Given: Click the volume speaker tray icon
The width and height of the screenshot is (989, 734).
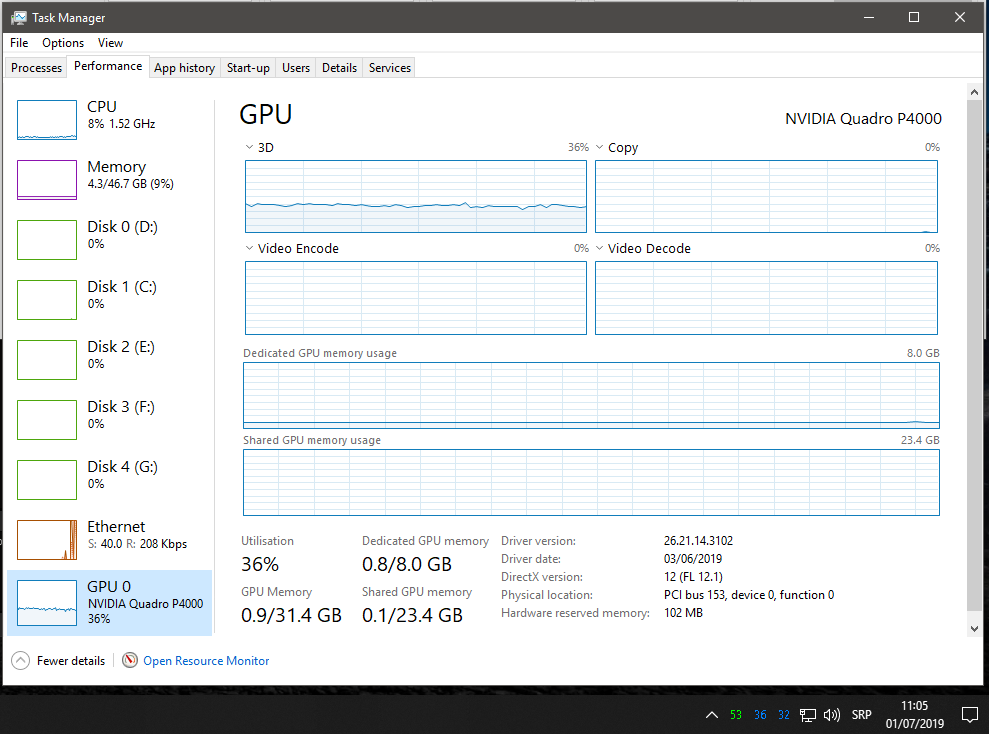Looking at the screenshot, I should pos(832,715).
